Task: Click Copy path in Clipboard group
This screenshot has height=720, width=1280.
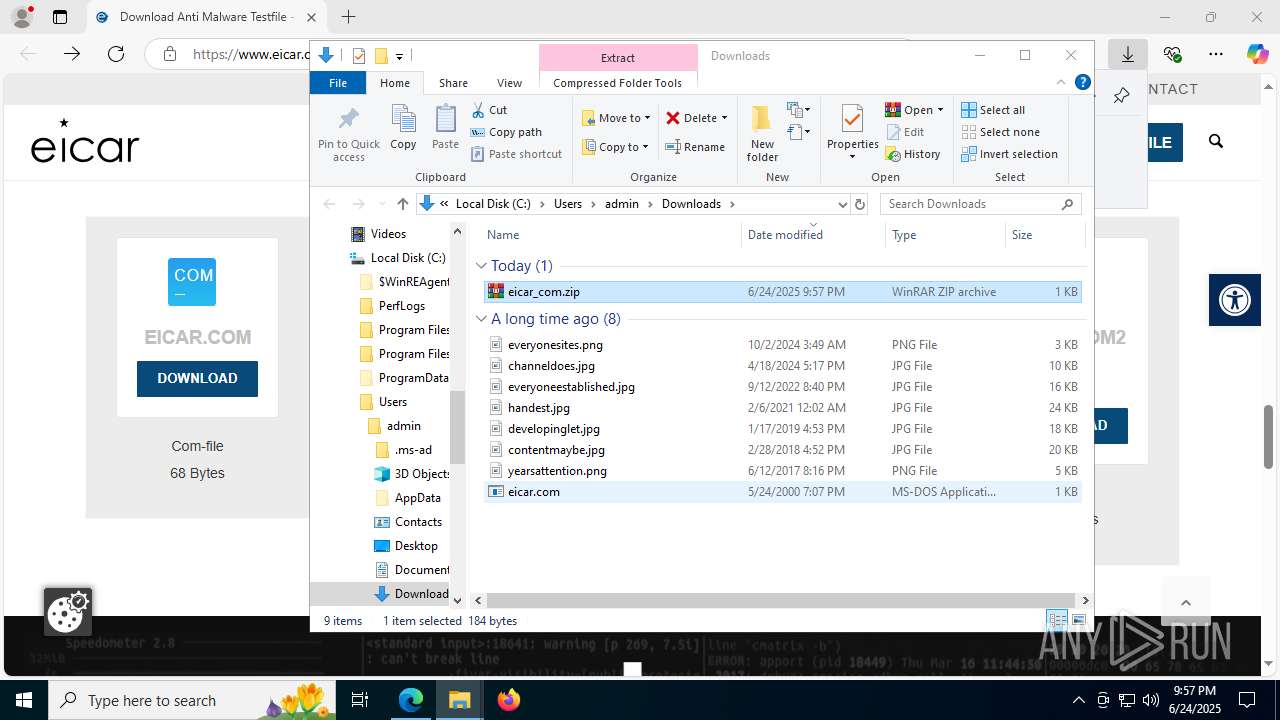Action: click(506, 132)
